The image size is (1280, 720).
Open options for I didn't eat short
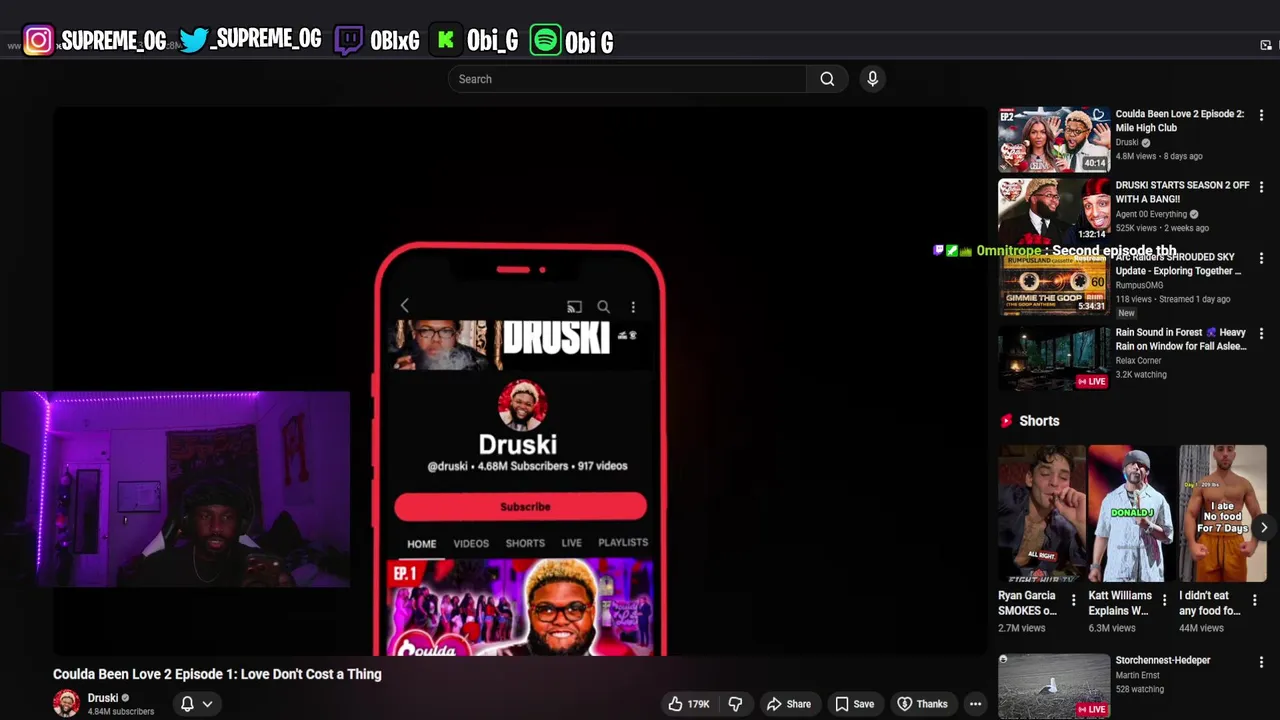[x=1254, y=600]
